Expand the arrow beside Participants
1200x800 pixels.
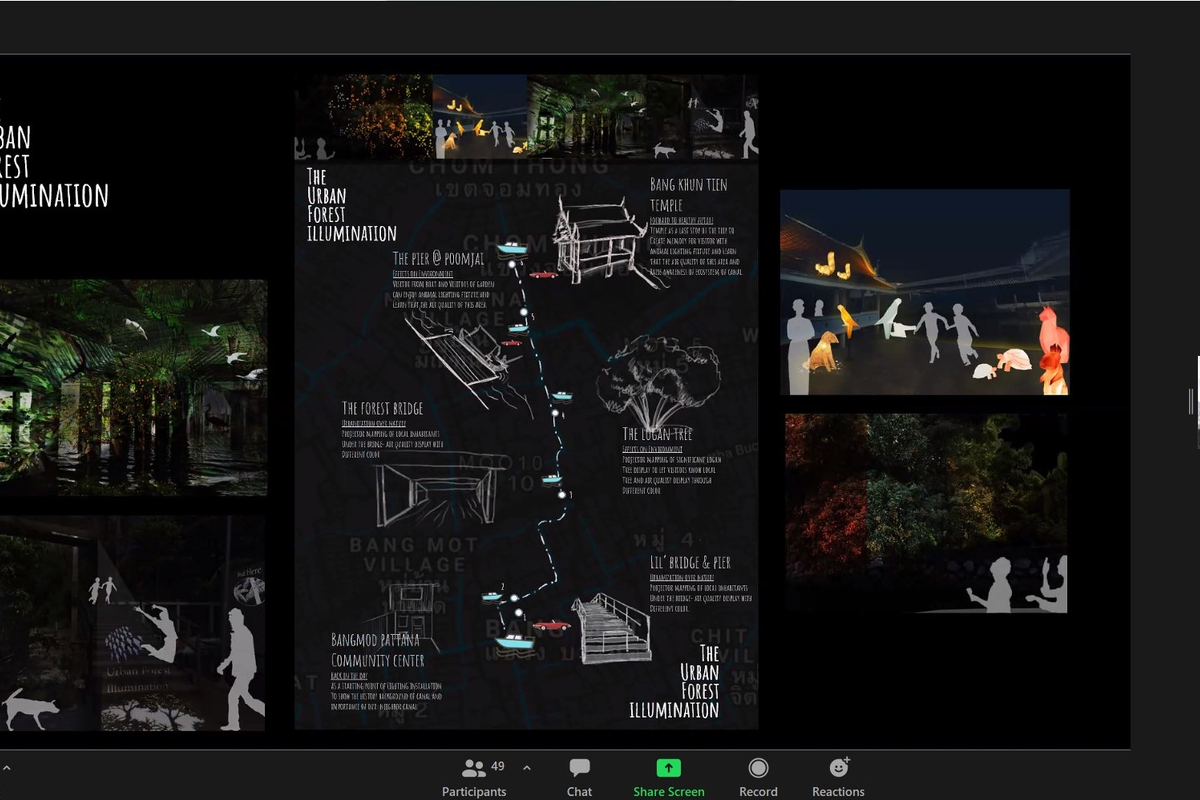527,768
